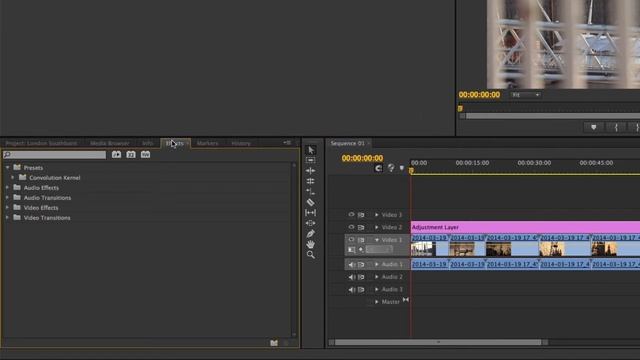Viewport: 640px width, 360px height.
Task: Switch to the History tab
Action: tap(241, 143)
